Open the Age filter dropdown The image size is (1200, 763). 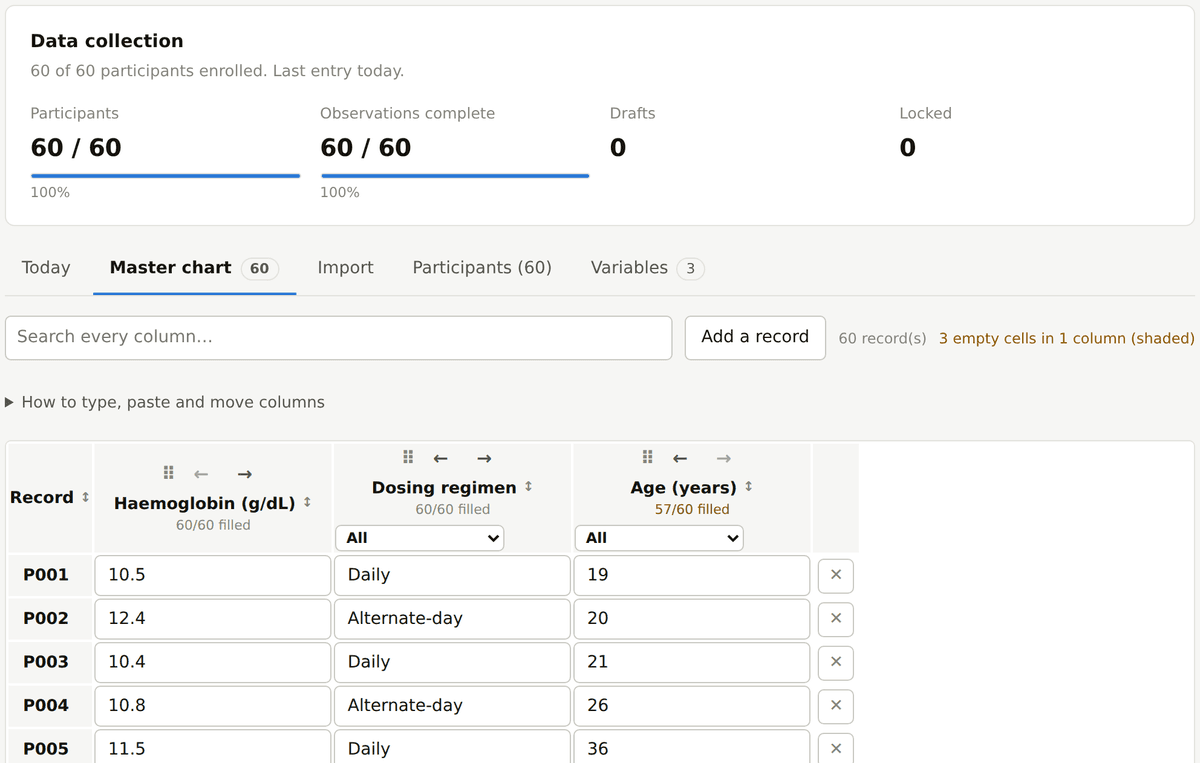coord(660,538)
